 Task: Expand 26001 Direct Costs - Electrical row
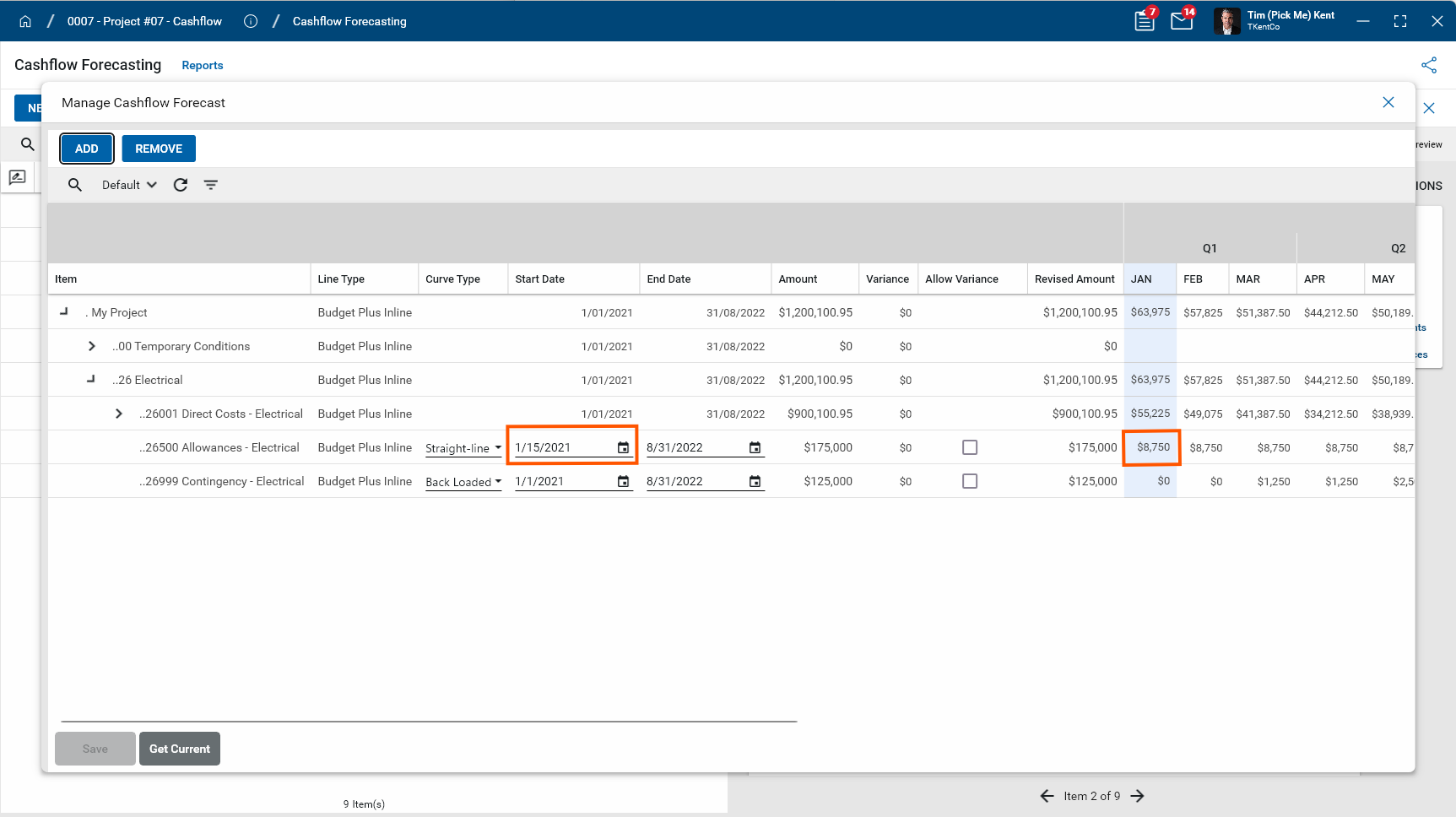(119, 414)
